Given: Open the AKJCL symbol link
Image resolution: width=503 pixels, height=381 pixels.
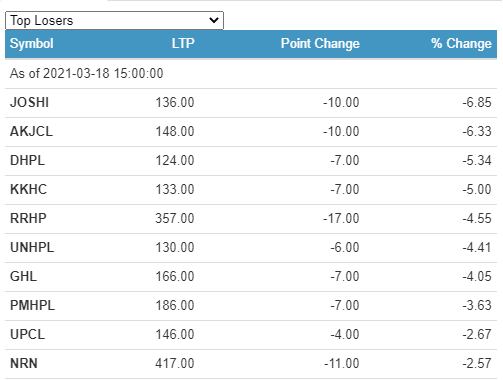Looking at the screenshot, I should click(x=31, y=131).
